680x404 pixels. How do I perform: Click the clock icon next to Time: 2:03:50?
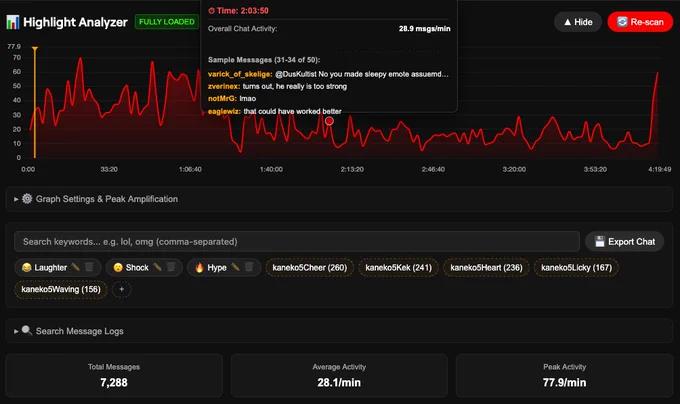pos(212,11)
